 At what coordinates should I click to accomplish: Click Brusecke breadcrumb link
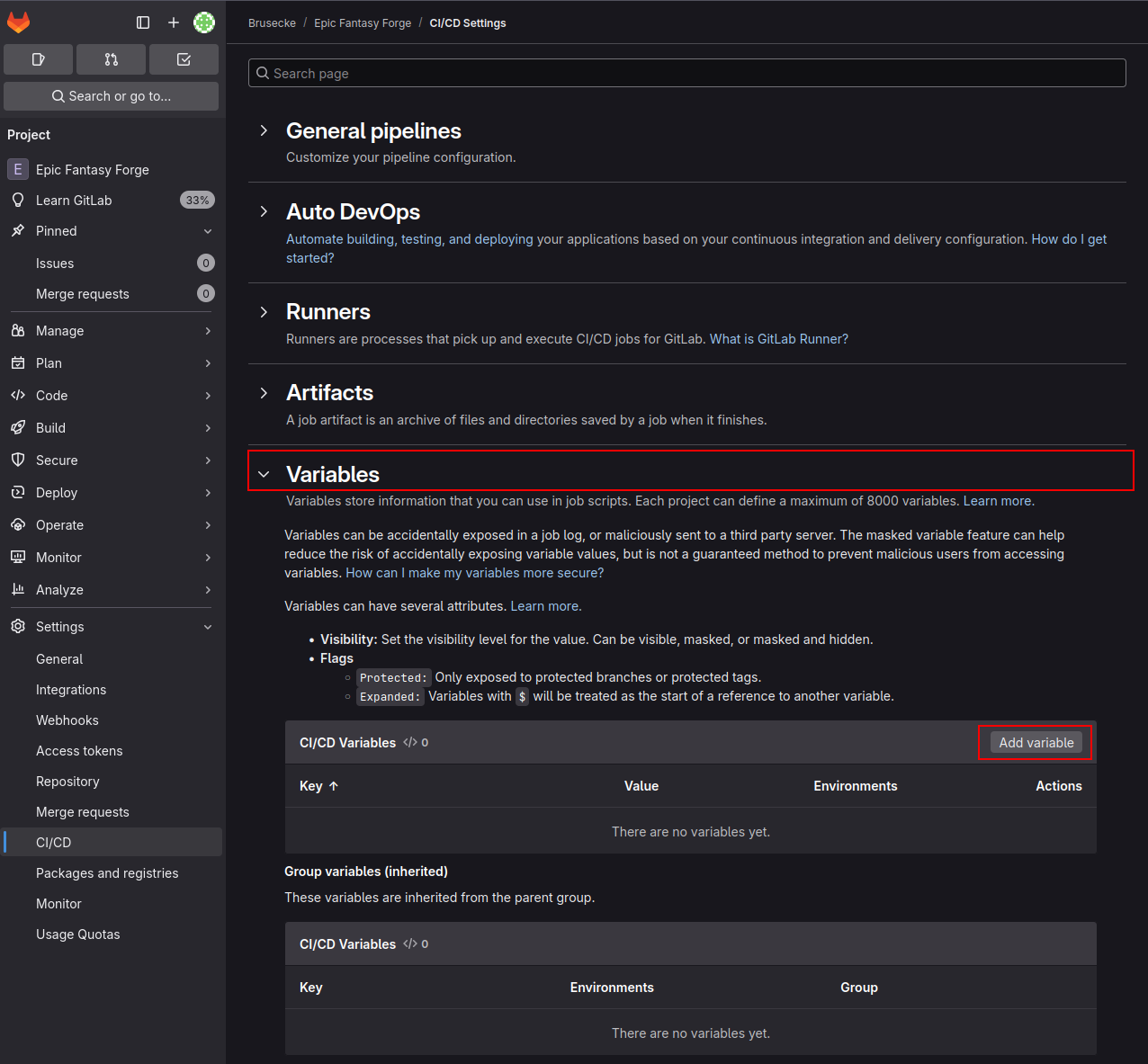[272, 23]
